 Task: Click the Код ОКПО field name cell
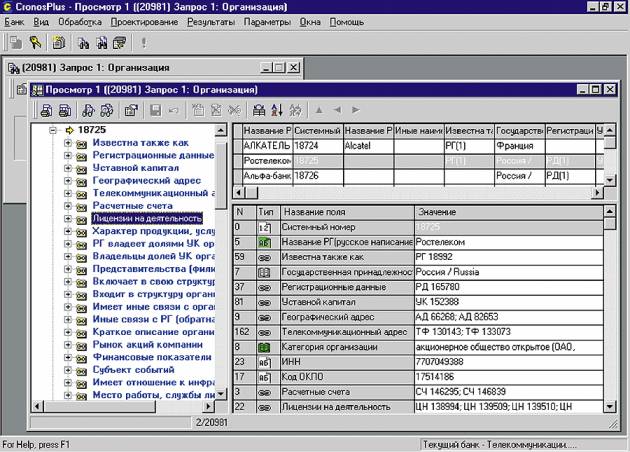347,377
